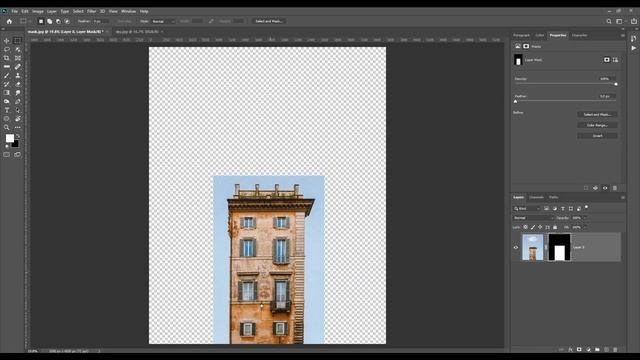
Task: Select the Crop tool
Action: coord(7,58)
